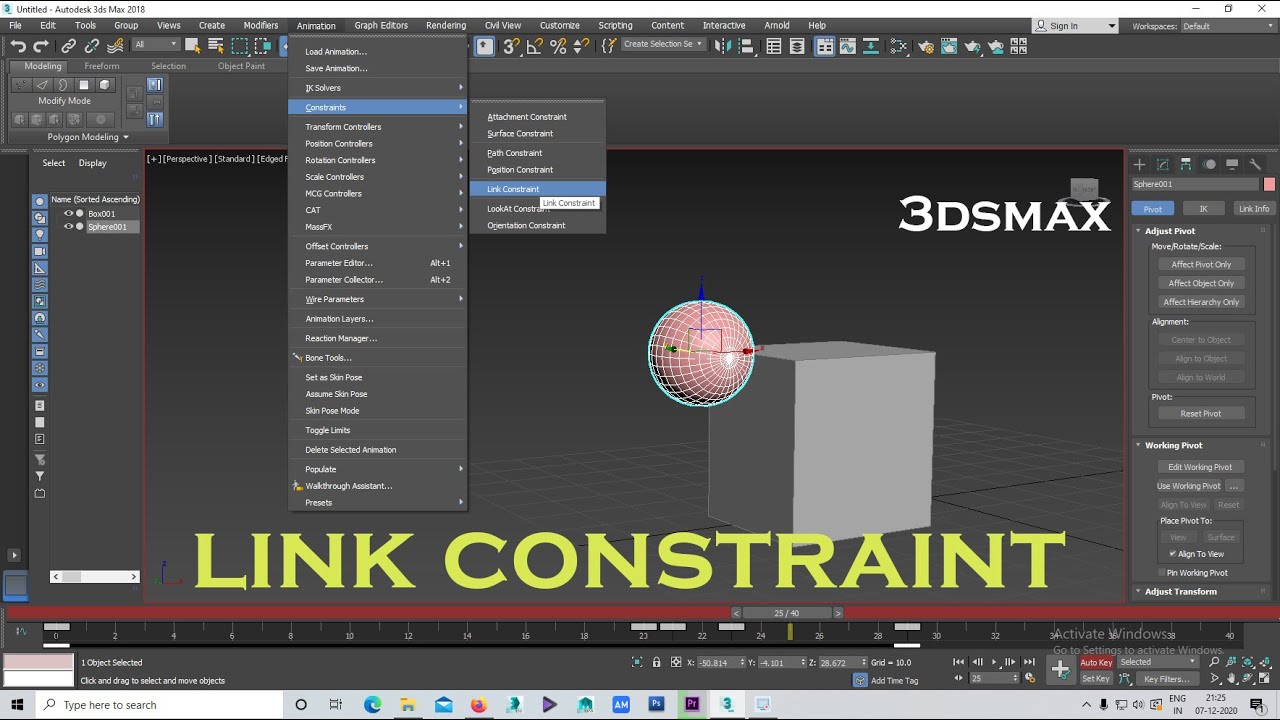The width and height of the screenshot is (1280, 720).
Task: Click the 25 / 40 time slider
Action: click(x=787, y=613)
